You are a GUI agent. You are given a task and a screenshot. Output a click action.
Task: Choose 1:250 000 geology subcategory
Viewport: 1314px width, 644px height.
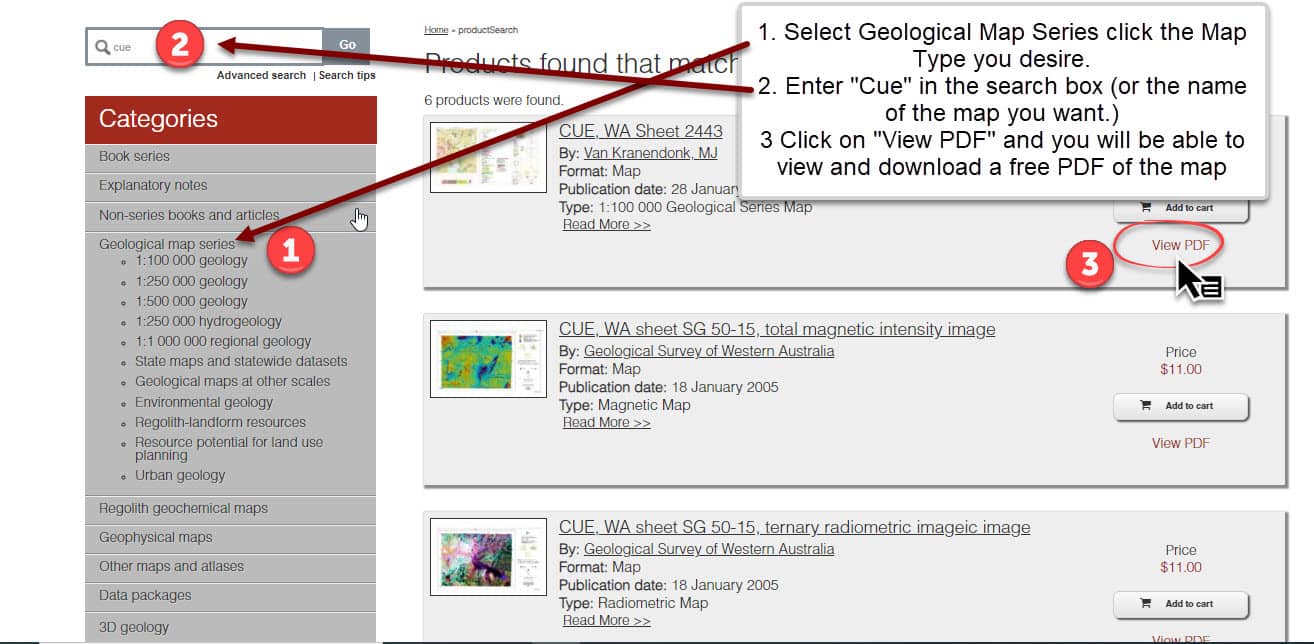coord(191,281)
